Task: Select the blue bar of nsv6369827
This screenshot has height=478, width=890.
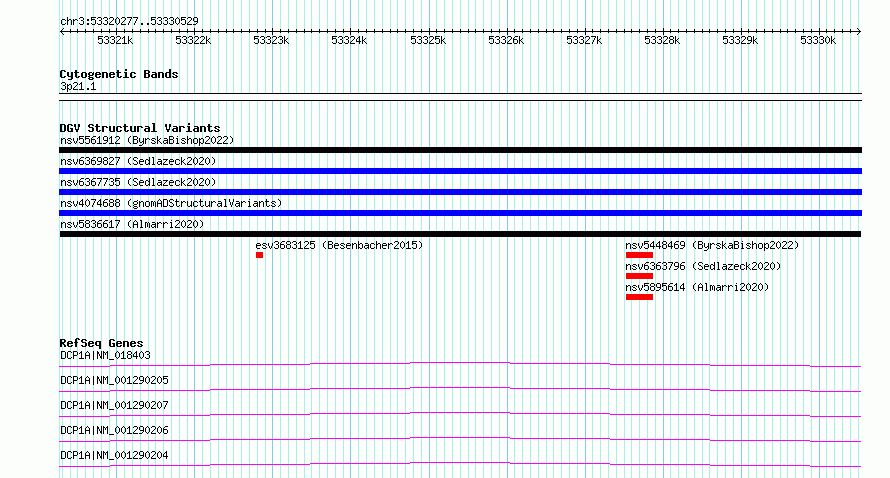Action: 460,171
